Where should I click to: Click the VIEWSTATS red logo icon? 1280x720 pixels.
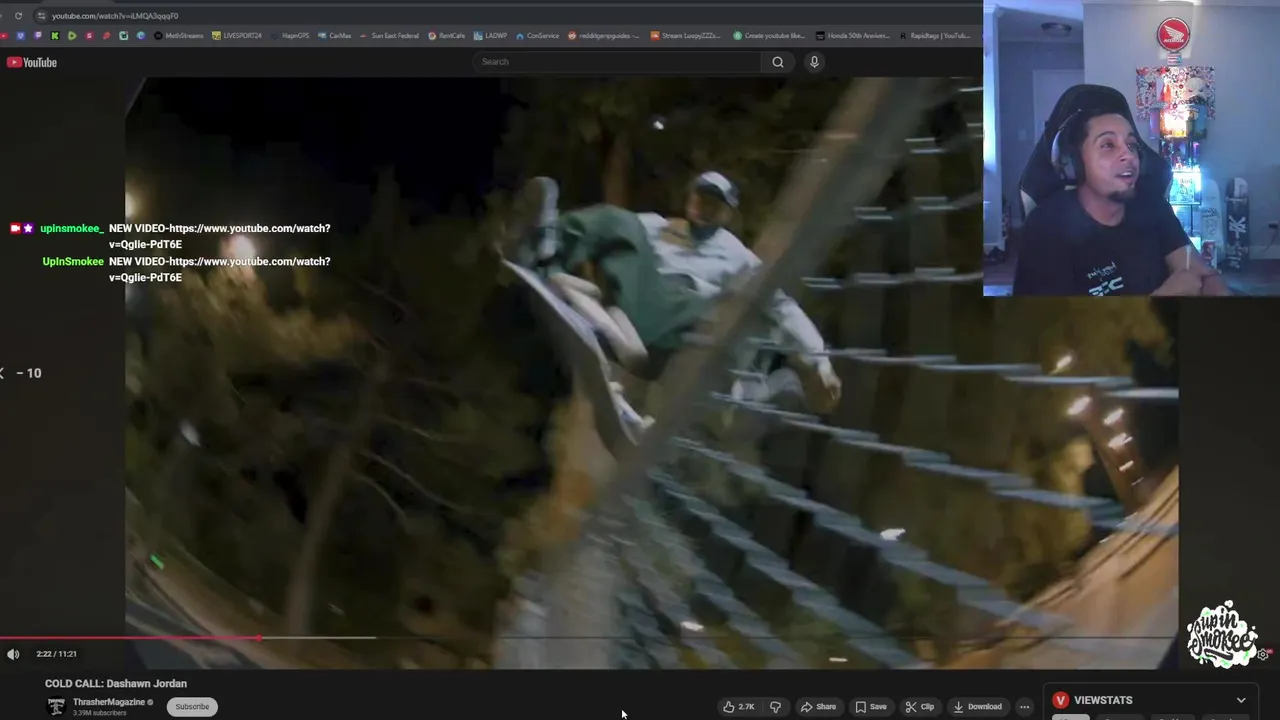pyautogui.click(x=1061, y=700)
